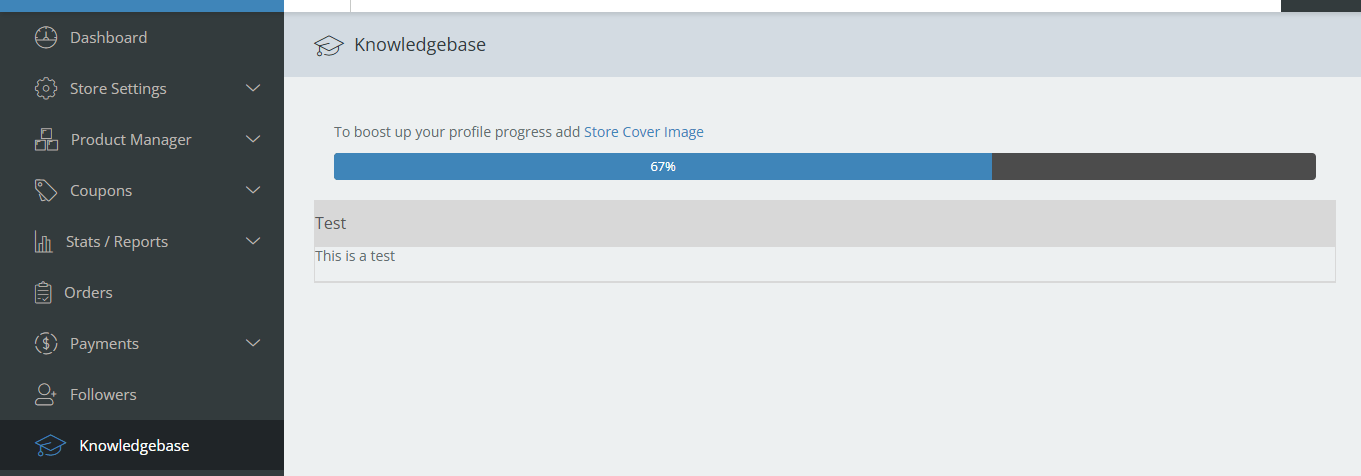Select the Followers menu label
Image resolution: width=1361 pixels, height=476 pixels.
[x=103, y=395]
